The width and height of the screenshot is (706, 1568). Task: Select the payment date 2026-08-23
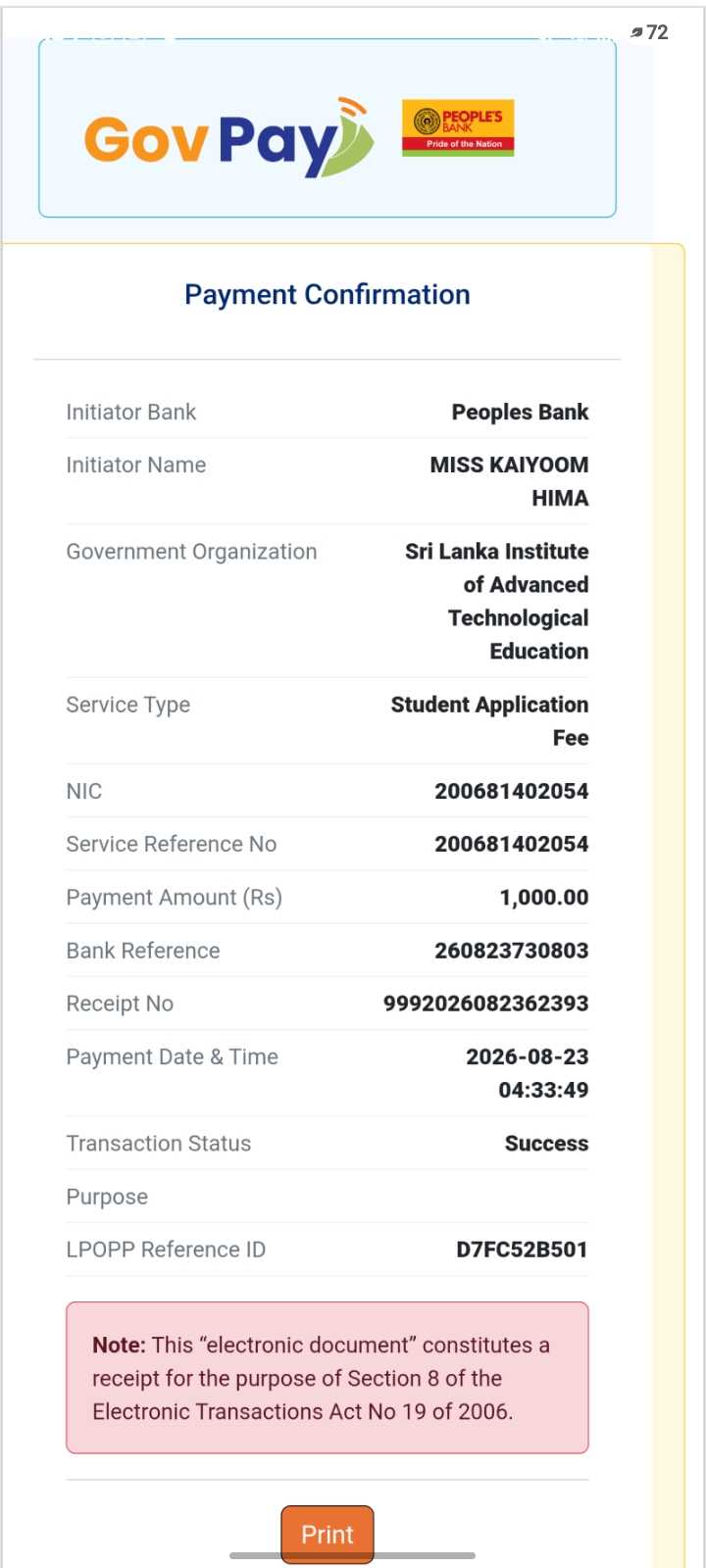click(x=527, y=1056)
